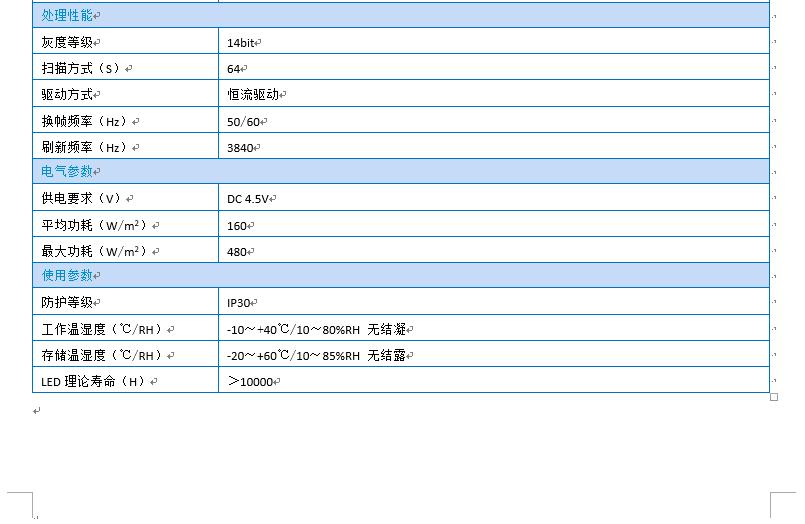Click the DC 4.5V value cell

click(249, 199)
